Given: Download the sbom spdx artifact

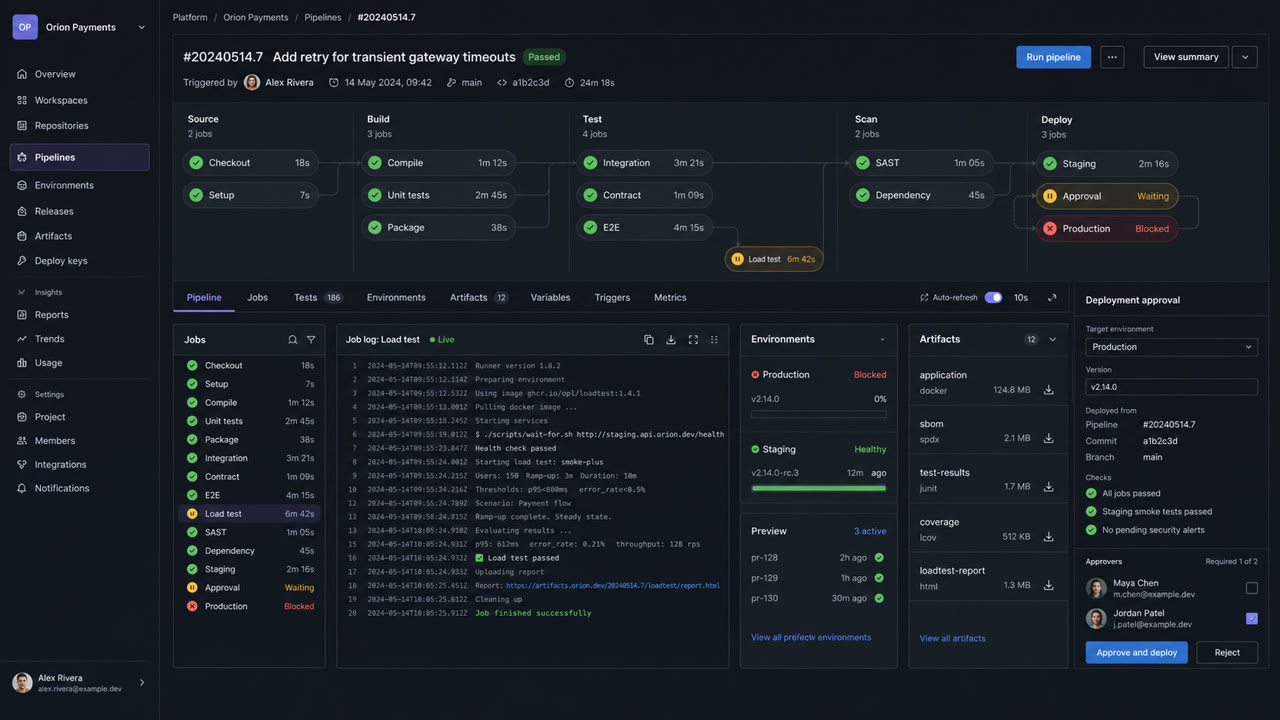Looking at the screenshot, I should point(1049,438).
